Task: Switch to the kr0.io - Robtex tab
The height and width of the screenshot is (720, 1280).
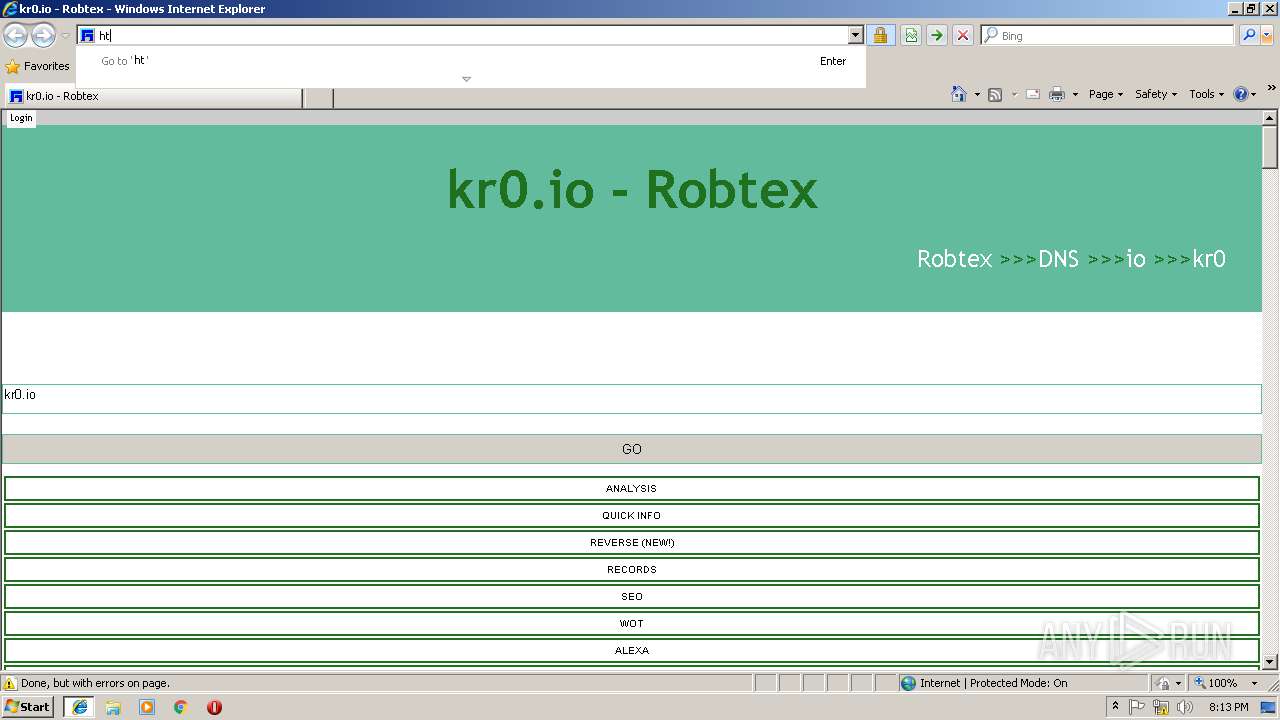Action: (153, 97)
